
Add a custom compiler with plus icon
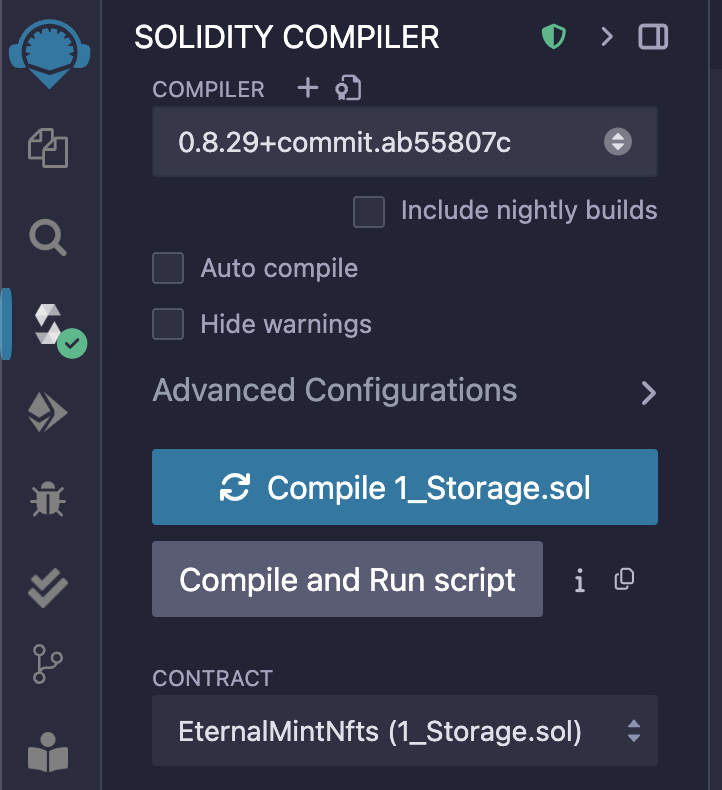coord(307,88)
